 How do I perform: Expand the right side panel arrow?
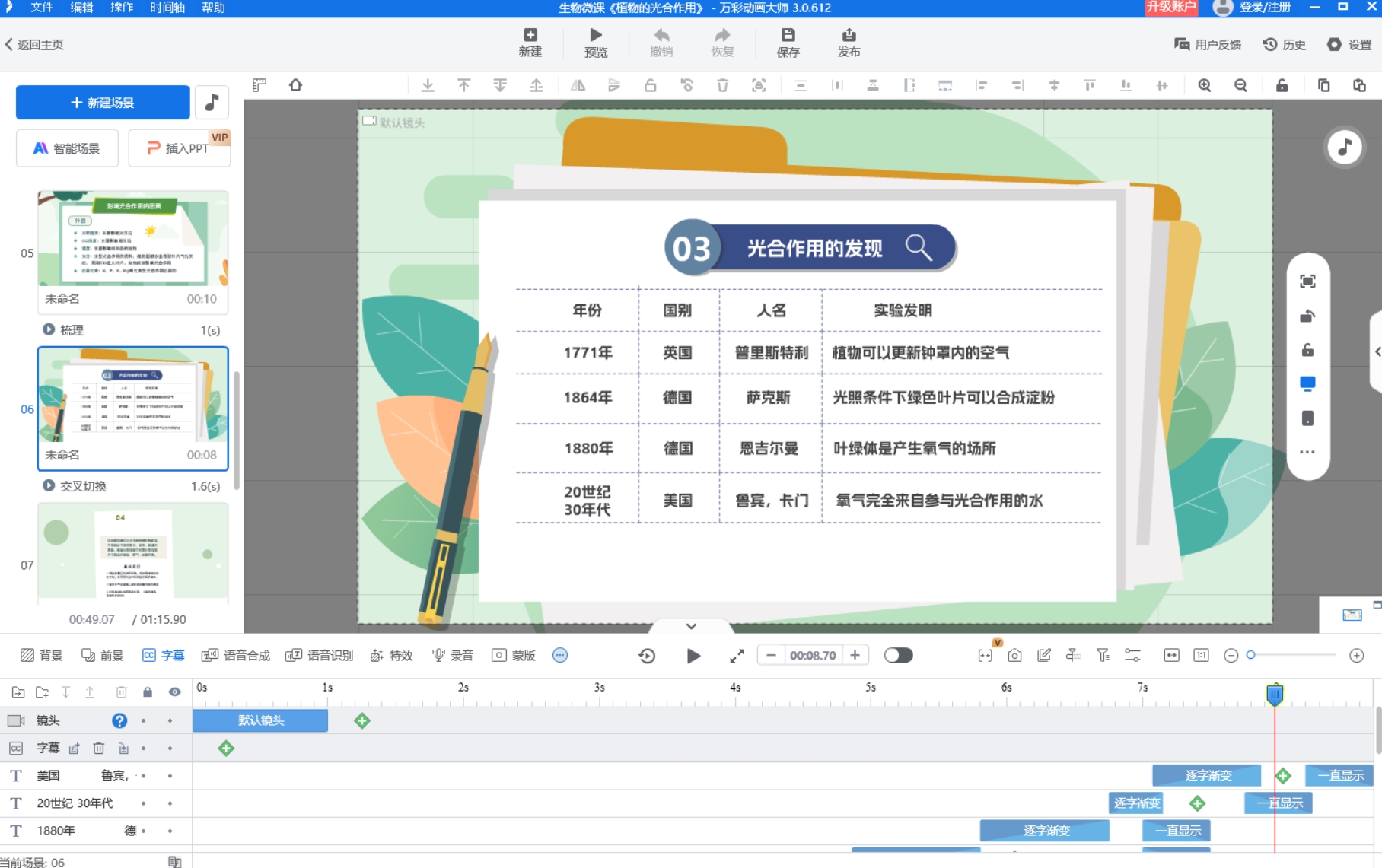(x=1377, y=351)
